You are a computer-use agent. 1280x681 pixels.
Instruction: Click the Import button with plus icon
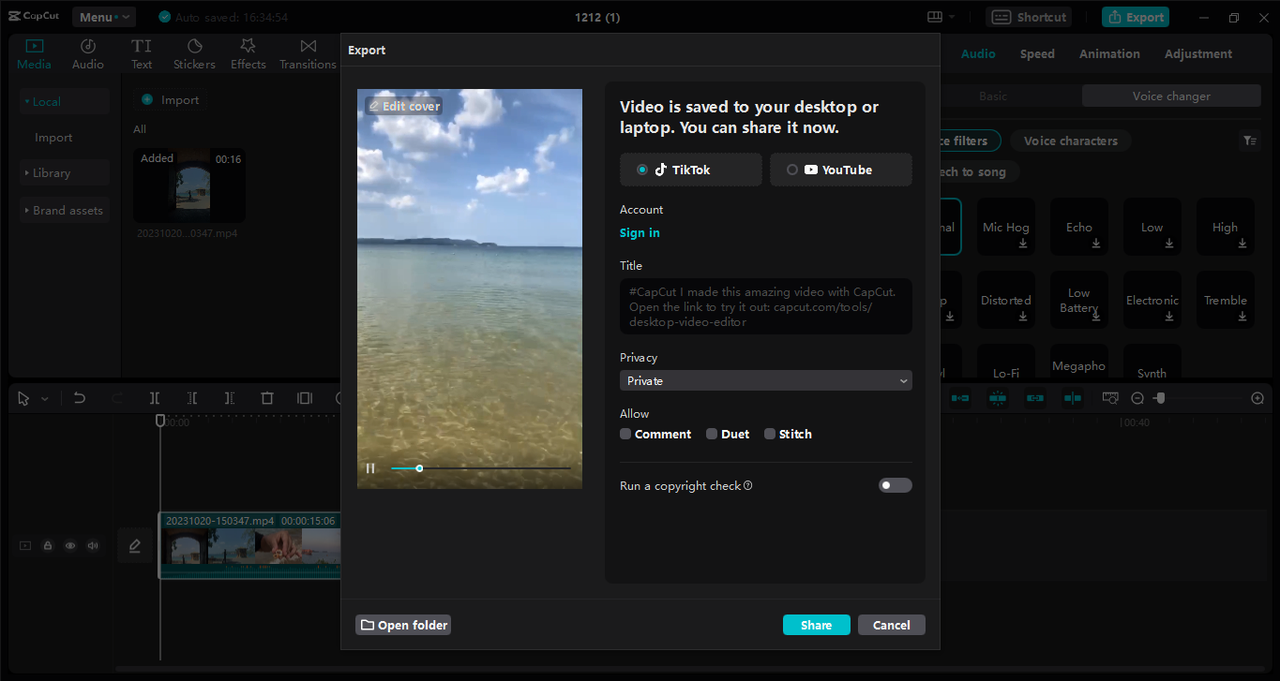tap(170, 100)
